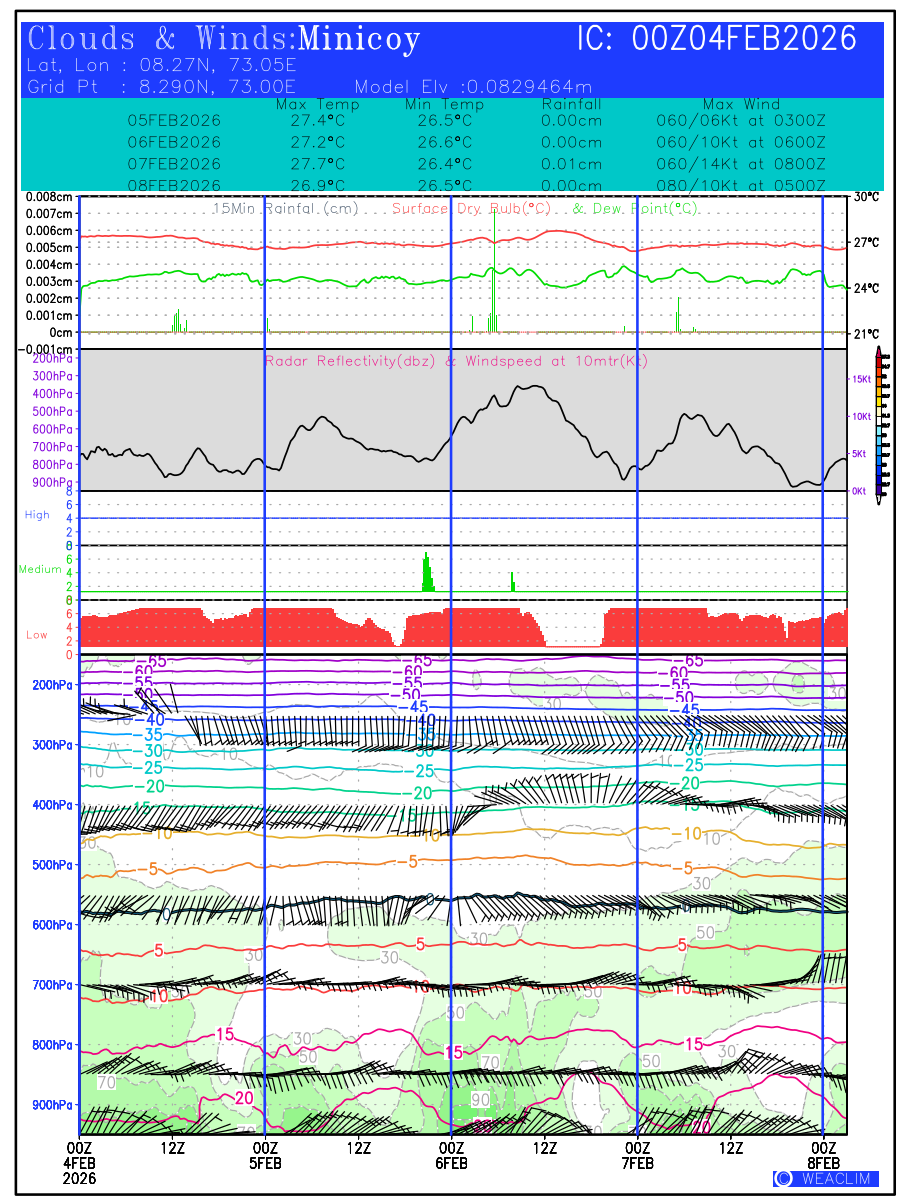Click the WEACLIM logo in the corner
This screenshot has height=1200, width=900.
[x=826, y=1178]
